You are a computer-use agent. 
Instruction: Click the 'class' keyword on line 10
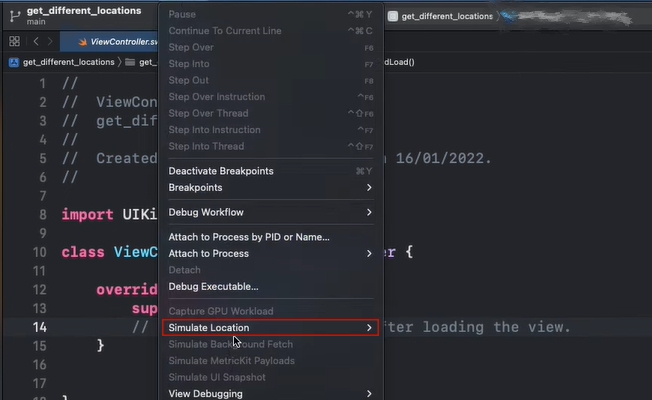point(83,252)
